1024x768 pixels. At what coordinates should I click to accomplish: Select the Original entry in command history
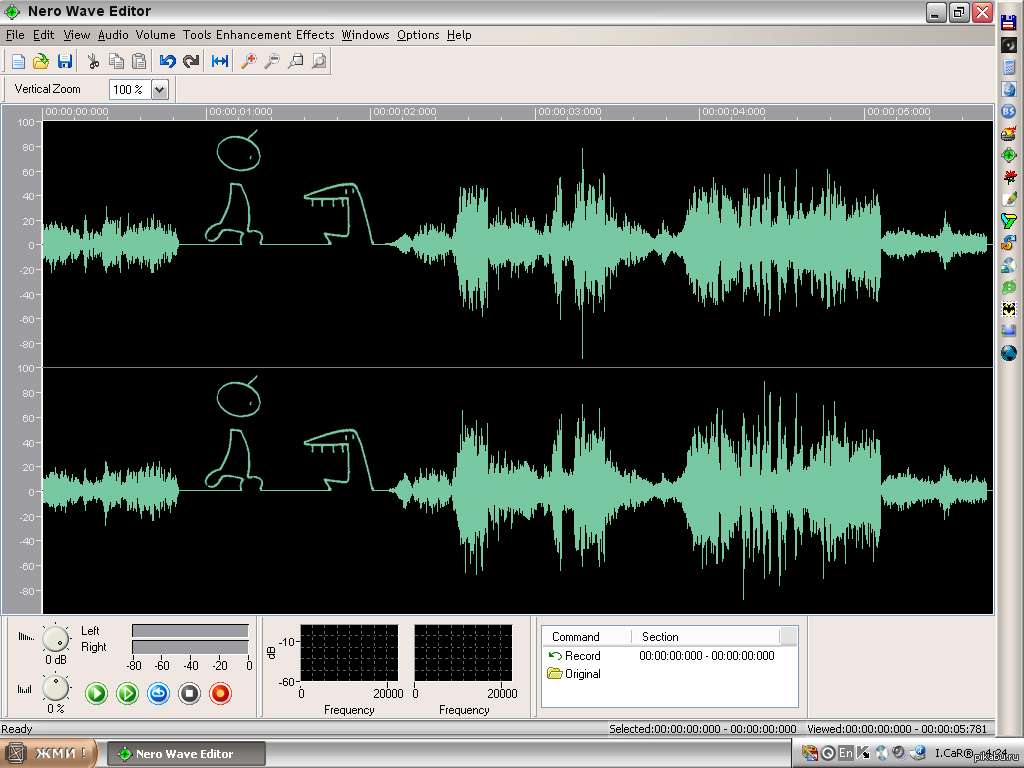(582, 674)
